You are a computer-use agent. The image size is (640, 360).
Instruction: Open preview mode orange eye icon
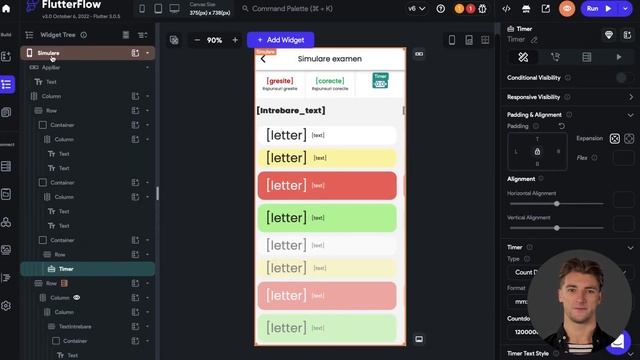567,9
